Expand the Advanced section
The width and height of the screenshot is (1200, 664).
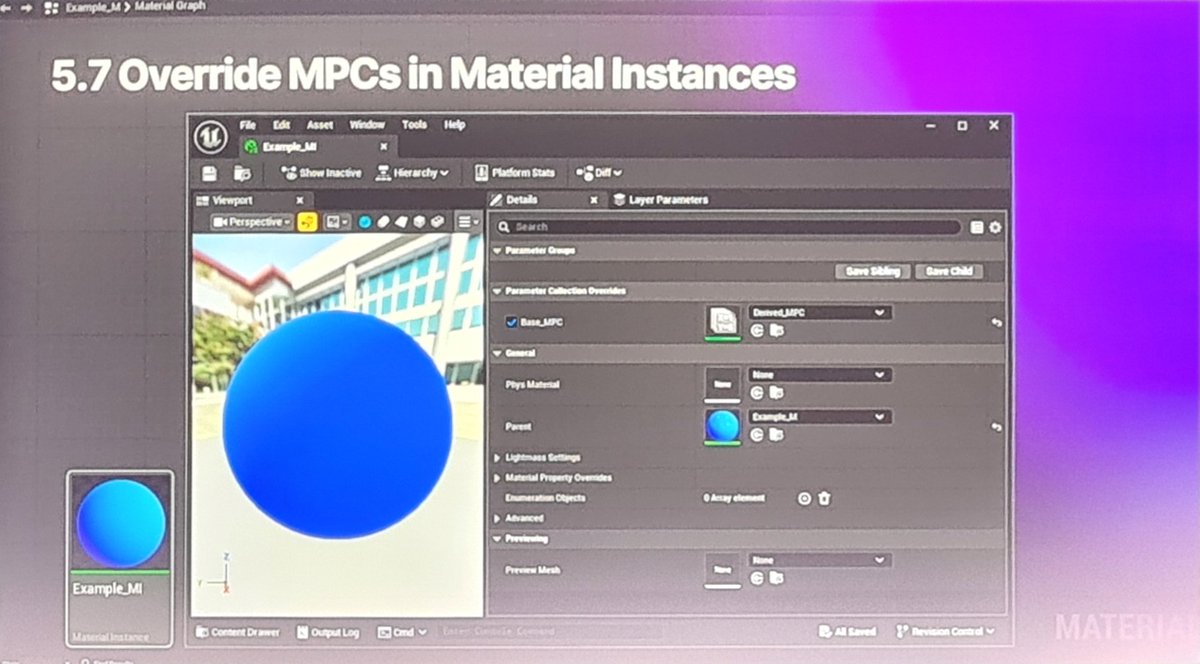498,518
